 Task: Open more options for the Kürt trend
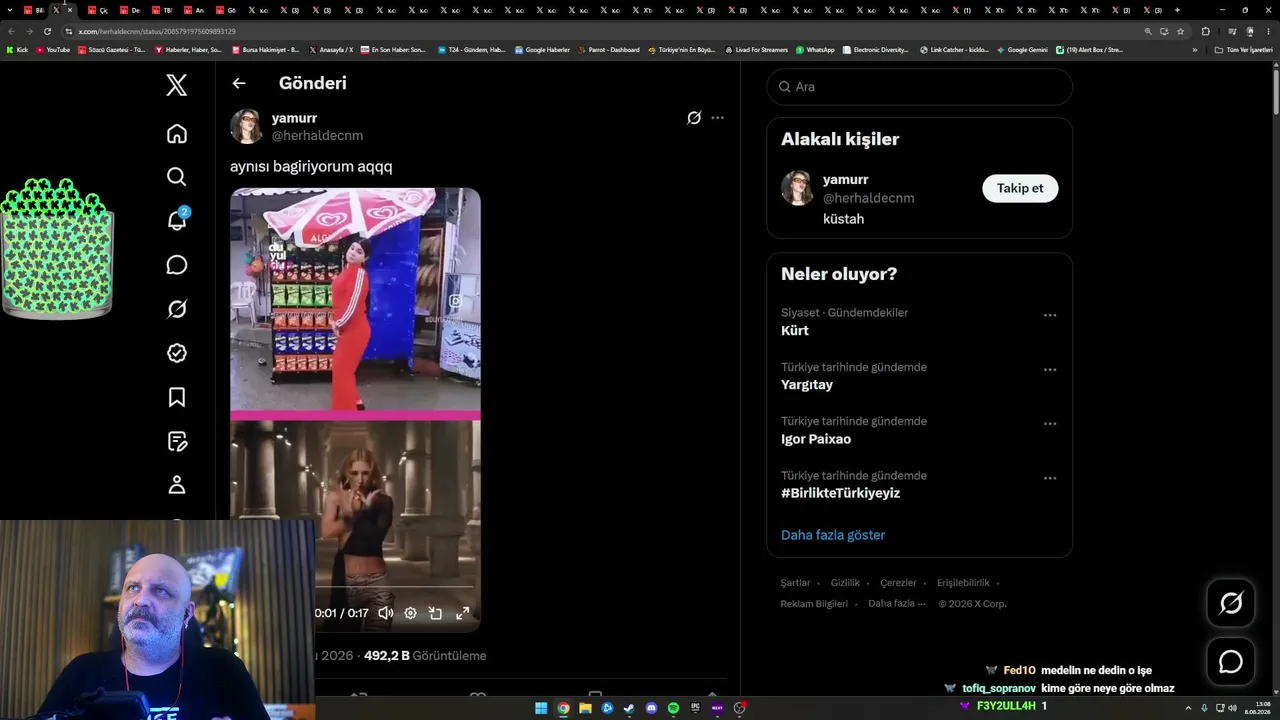pyautogui.click(x=1050, y=315)
